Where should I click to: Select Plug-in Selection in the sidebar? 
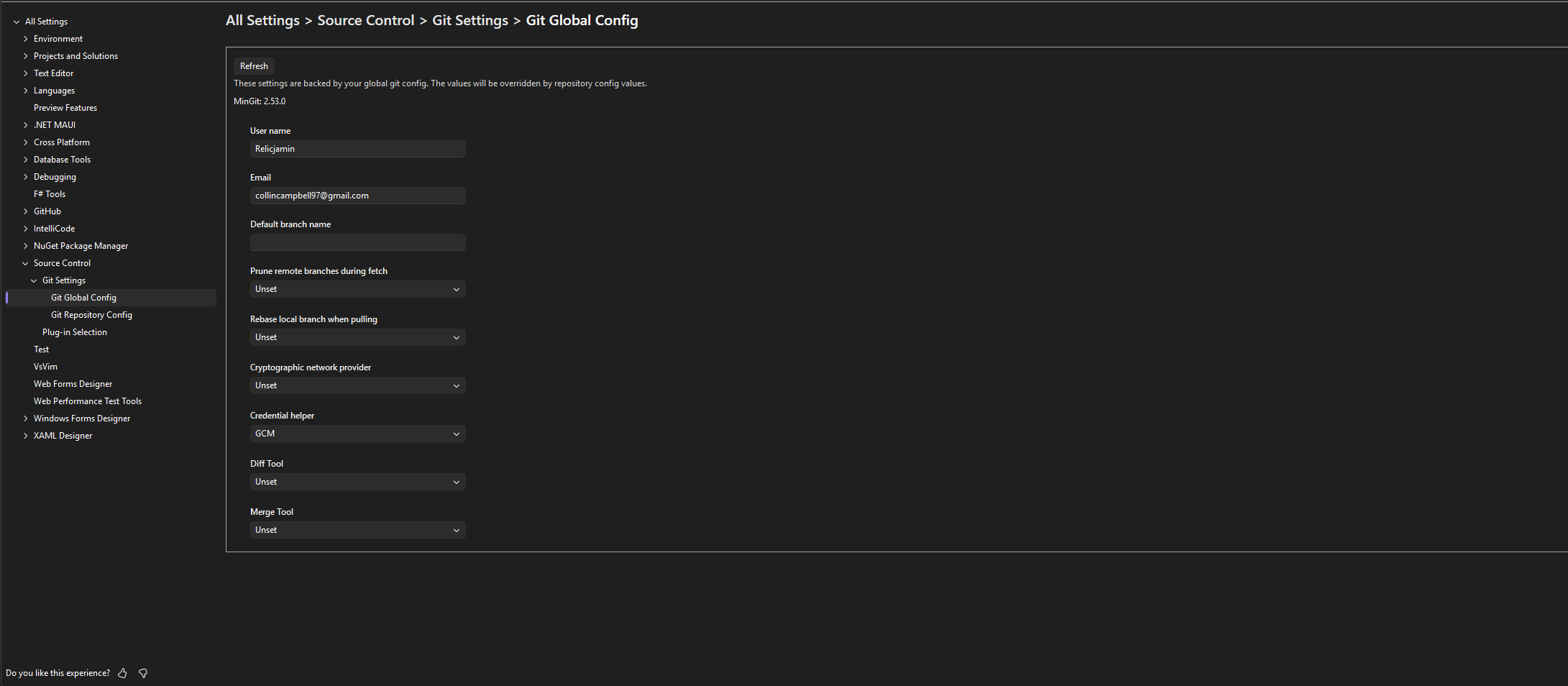point(75,331)
